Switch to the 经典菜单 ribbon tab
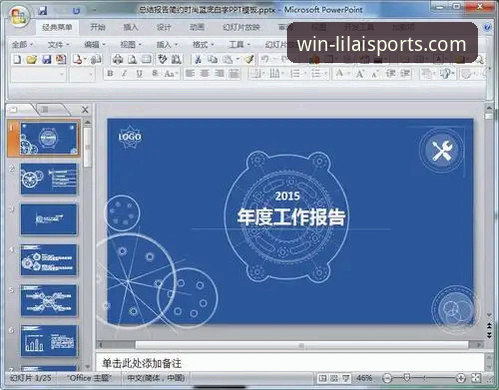 coord(57,27)
